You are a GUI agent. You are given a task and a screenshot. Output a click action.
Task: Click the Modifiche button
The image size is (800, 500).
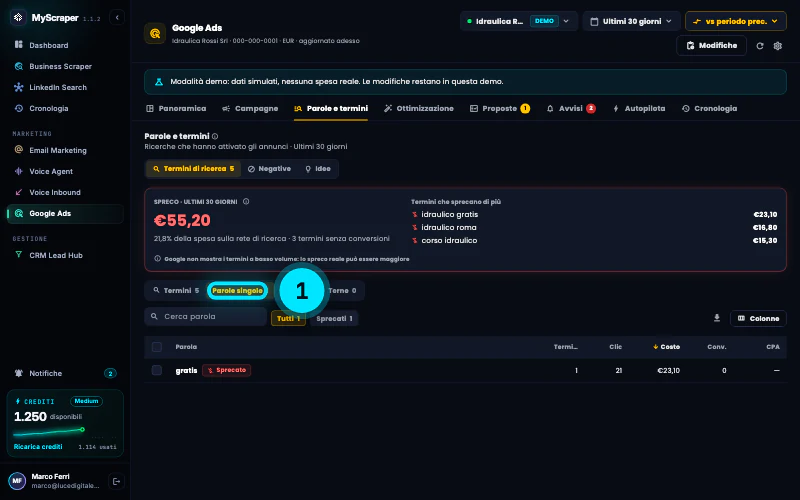pos(711,45)
